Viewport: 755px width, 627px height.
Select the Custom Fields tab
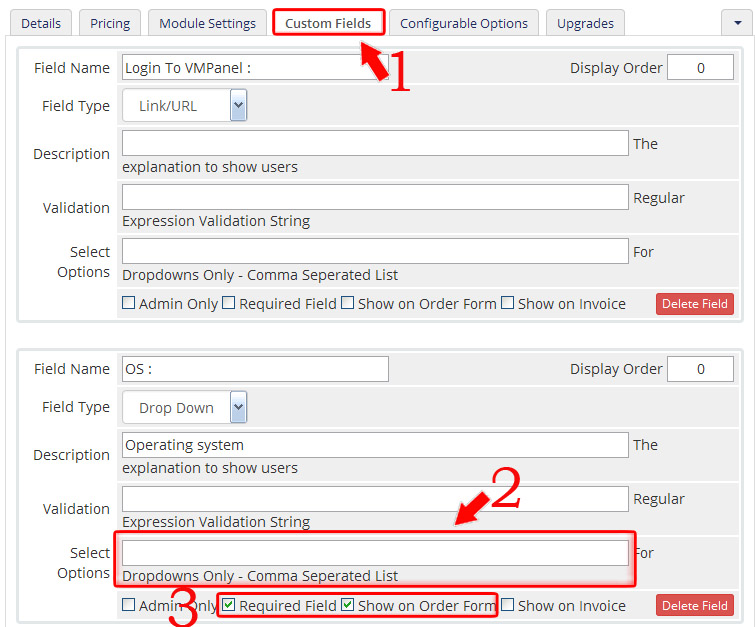[328, 23]
